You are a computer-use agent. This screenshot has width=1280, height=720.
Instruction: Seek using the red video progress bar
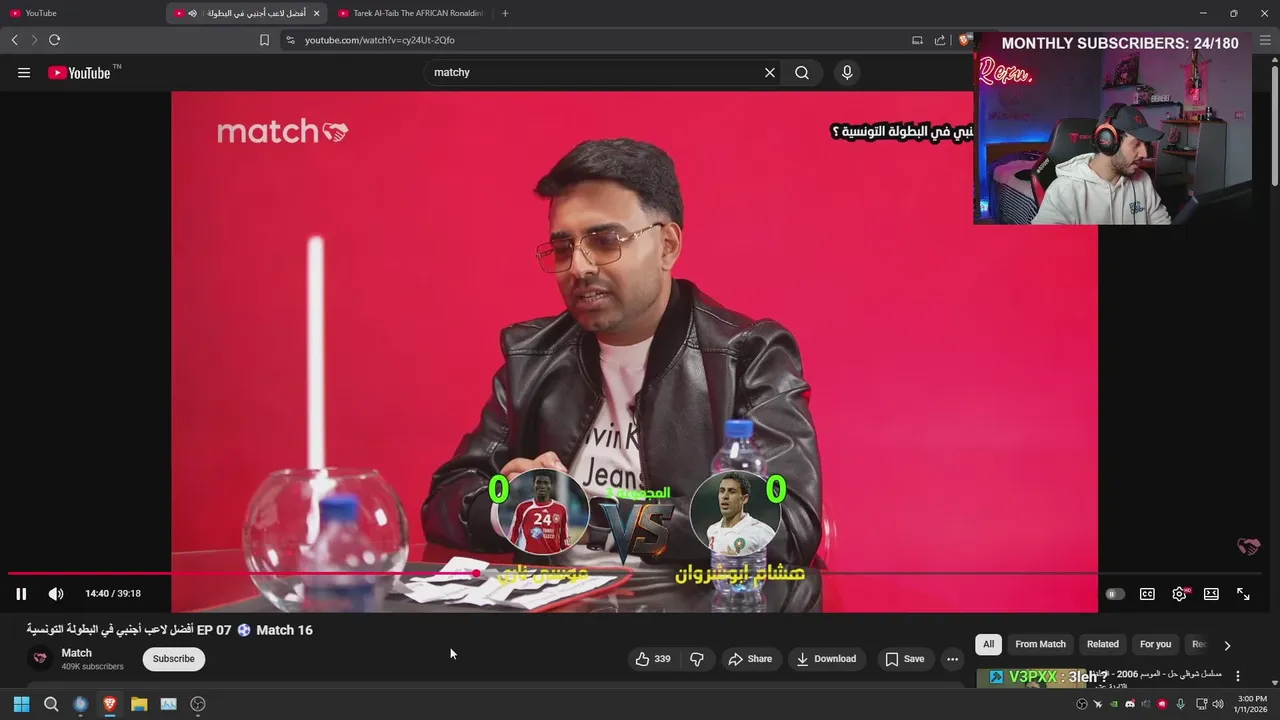click(x=636, y=574)
